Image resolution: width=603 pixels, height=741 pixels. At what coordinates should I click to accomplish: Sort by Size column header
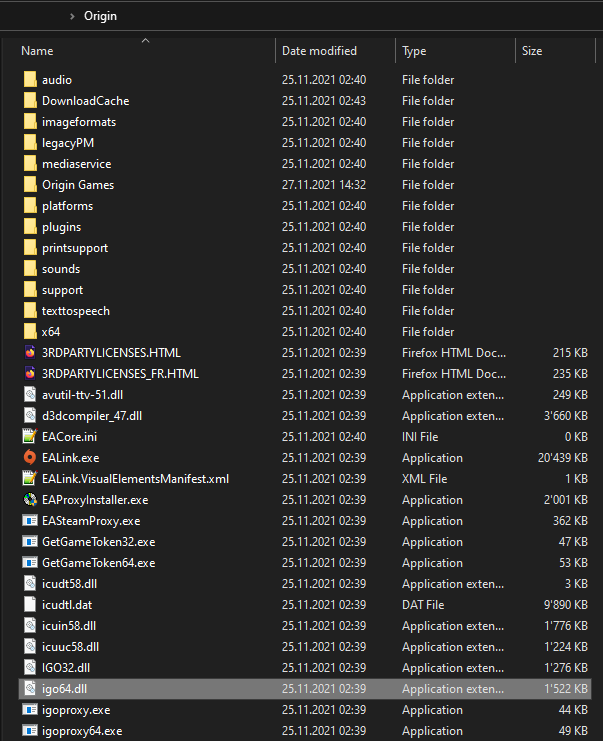(x=532, y=51)
